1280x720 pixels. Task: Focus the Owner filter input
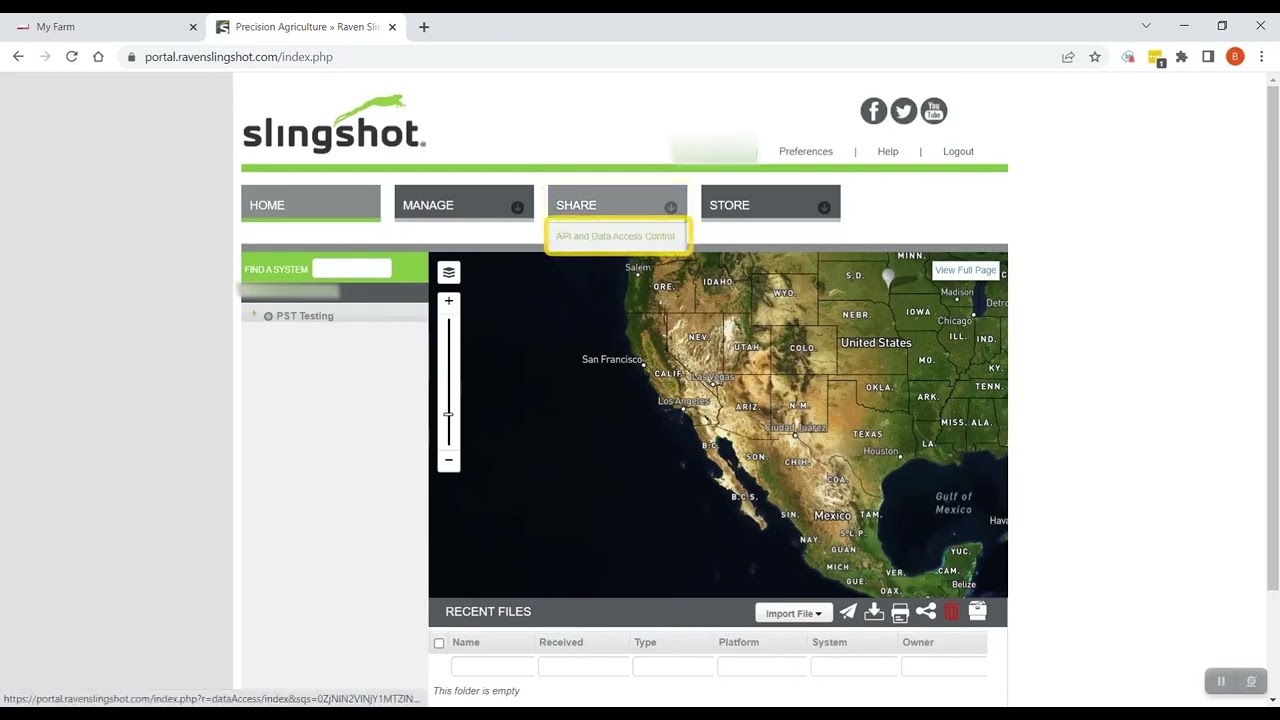pyautogui.click(x=944, y=666)
